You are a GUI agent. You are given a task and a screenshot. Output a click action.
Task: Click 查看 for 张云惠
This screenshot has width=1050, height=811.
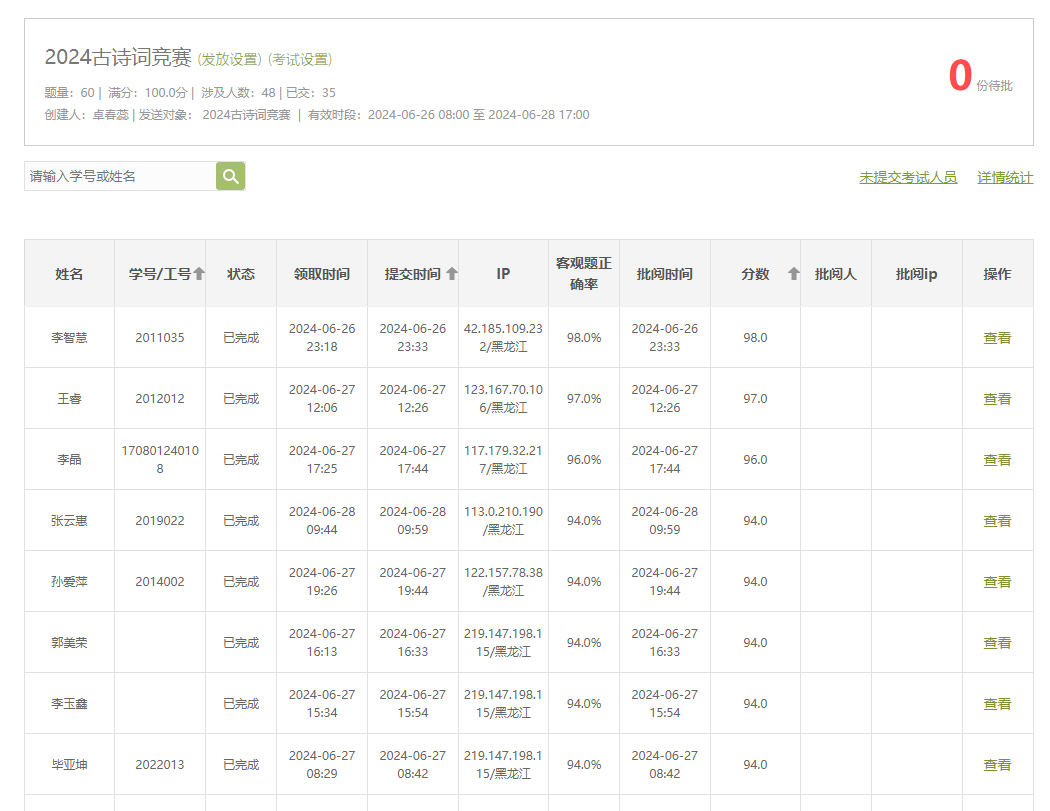997,521
